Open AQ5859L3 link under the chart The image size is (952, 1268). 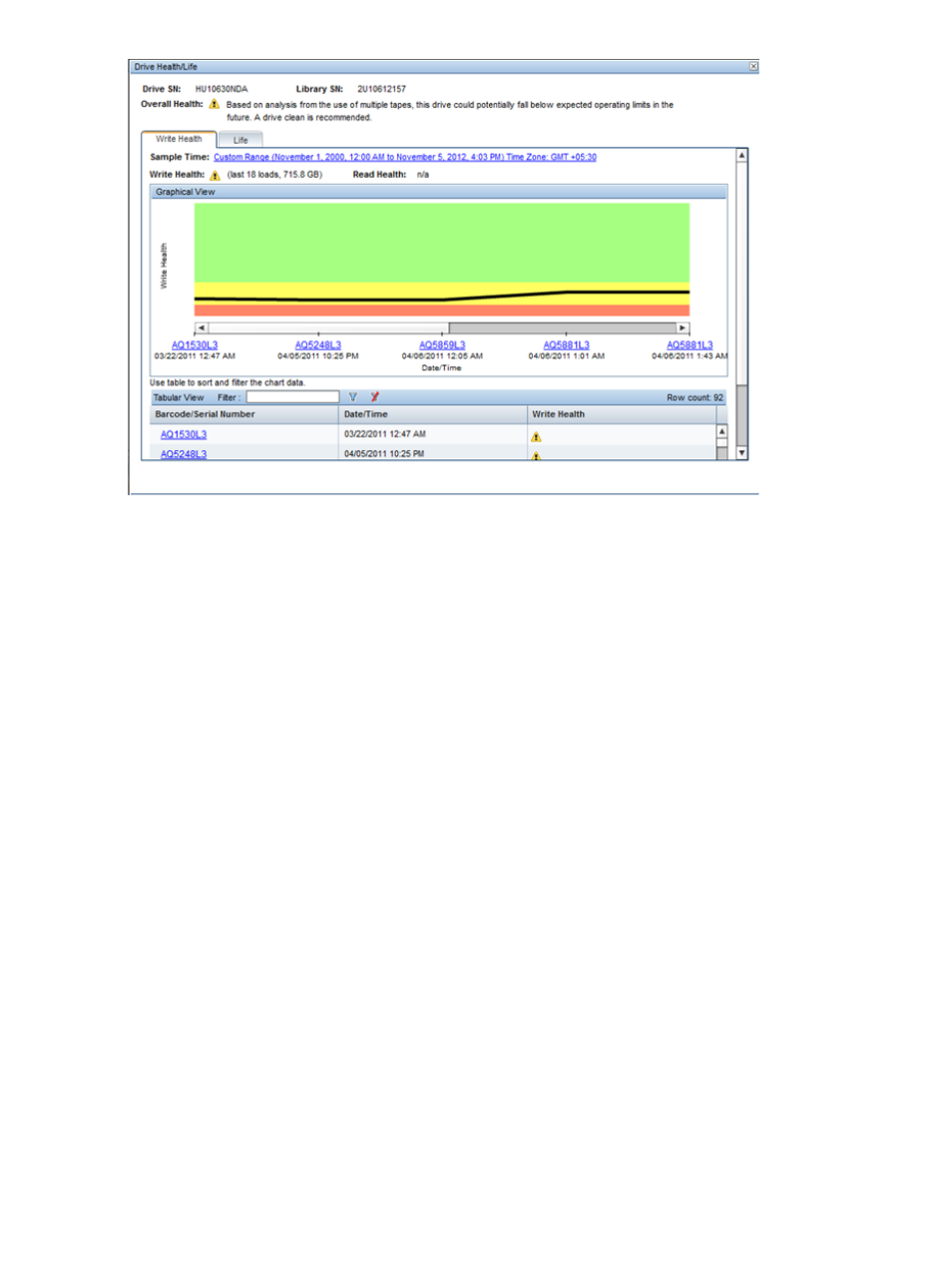click(442, 344)
